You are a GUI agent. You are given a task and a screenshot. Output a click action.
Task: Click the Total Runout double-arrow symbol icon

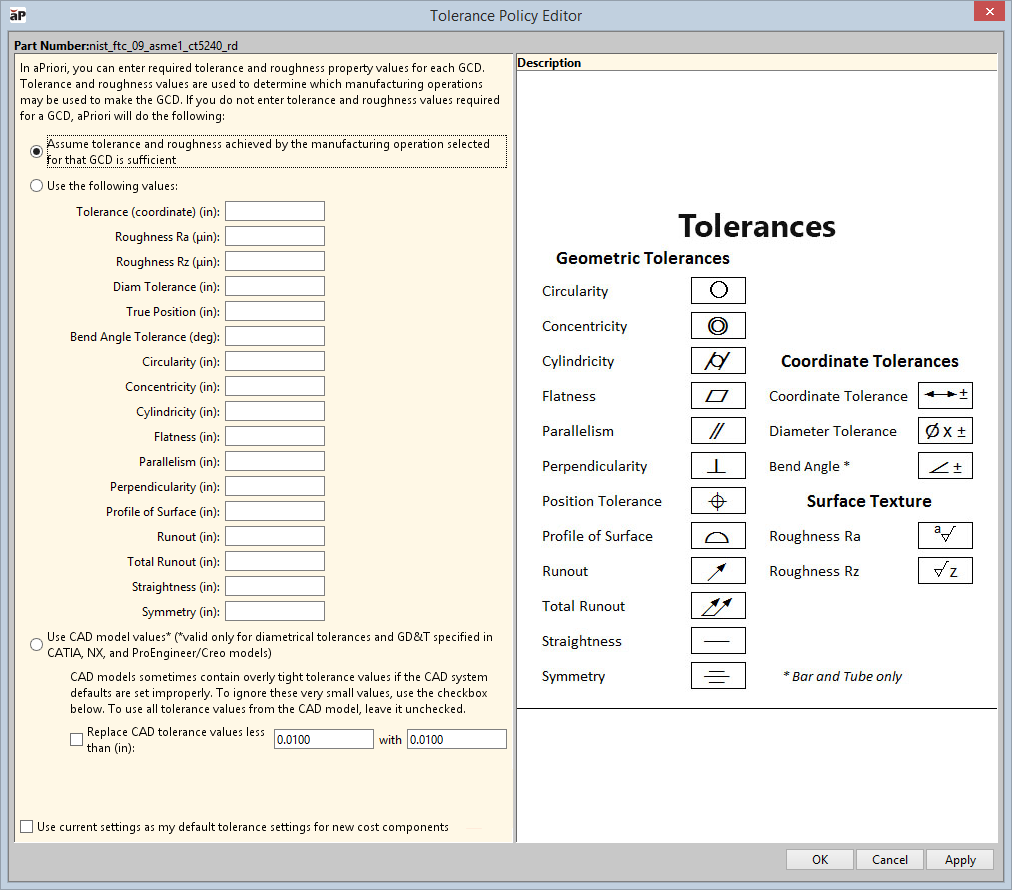click(x=718, y=605)
